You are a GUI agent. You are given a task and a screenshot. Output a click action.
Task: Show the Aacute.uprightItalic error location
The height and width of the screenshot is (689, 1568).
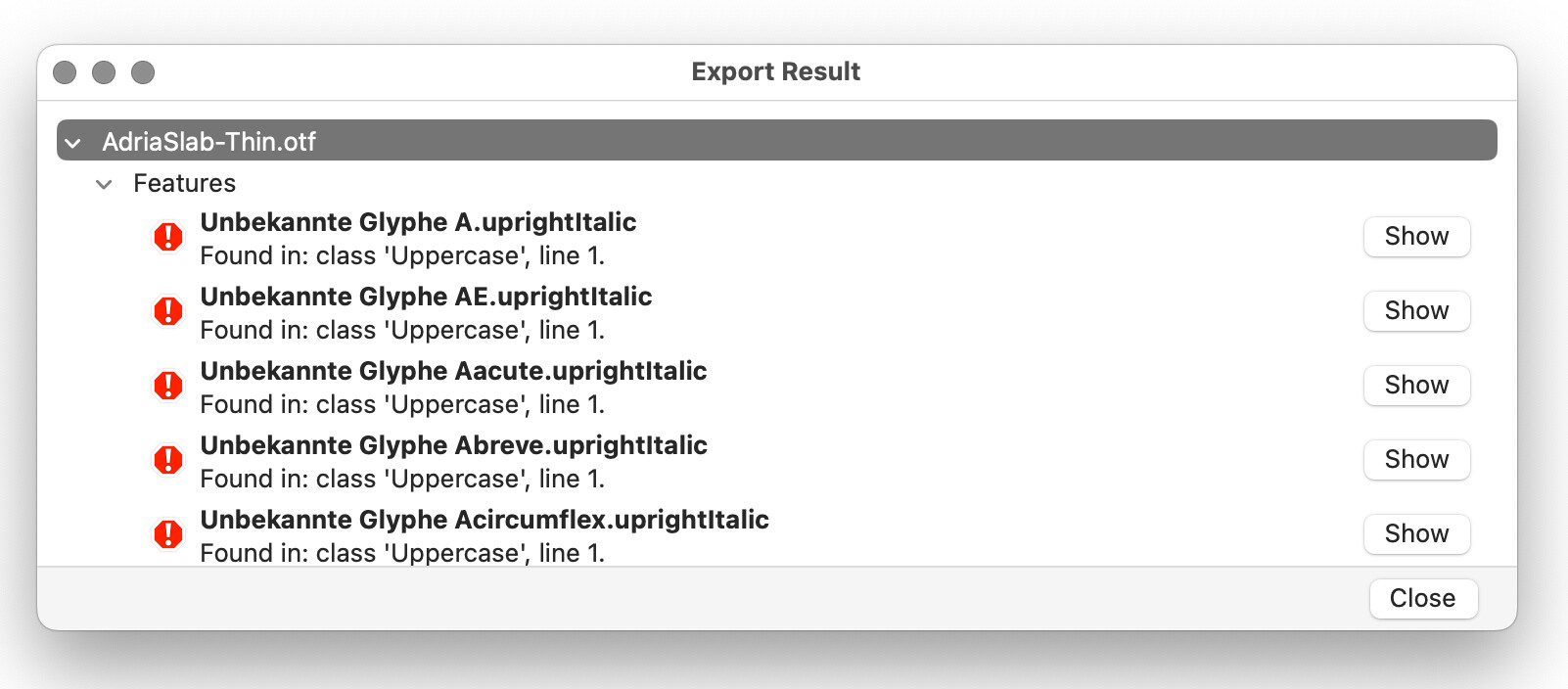click(x=1416, y=386)
